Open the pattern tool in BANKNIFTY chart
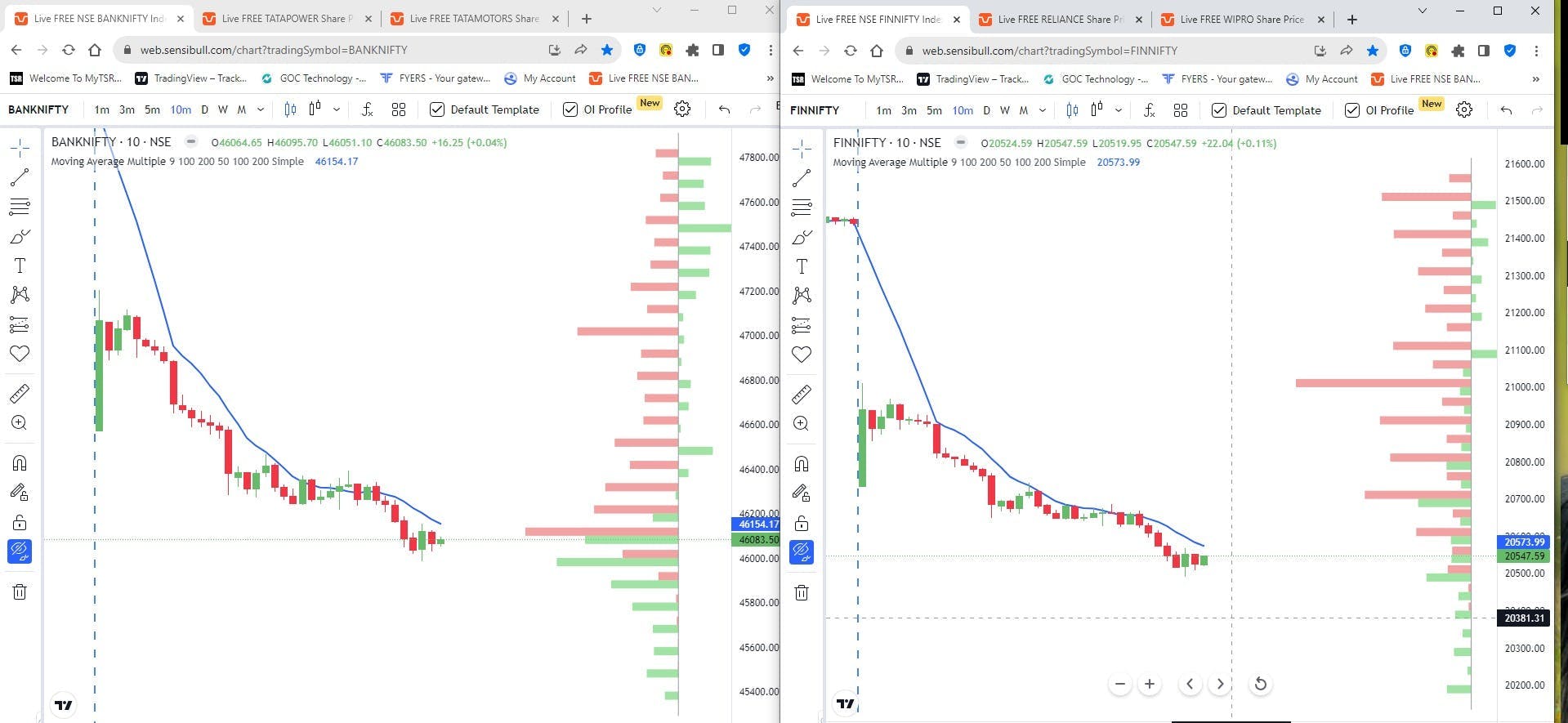This screenshot has width=1568, height=723. (x=20, y=294)
